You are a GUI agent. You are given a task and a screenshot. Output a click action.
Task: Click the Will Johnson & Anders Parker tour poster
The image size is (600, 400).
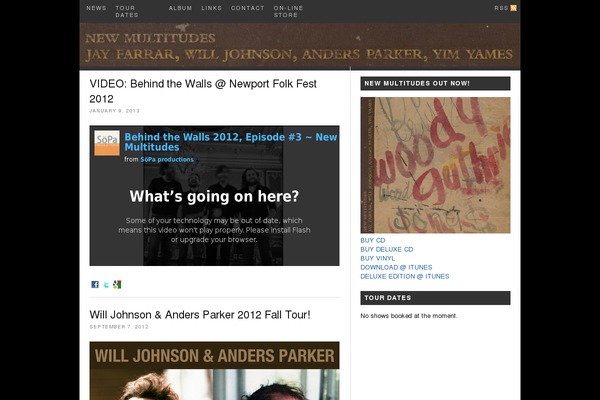pos(214,371)
